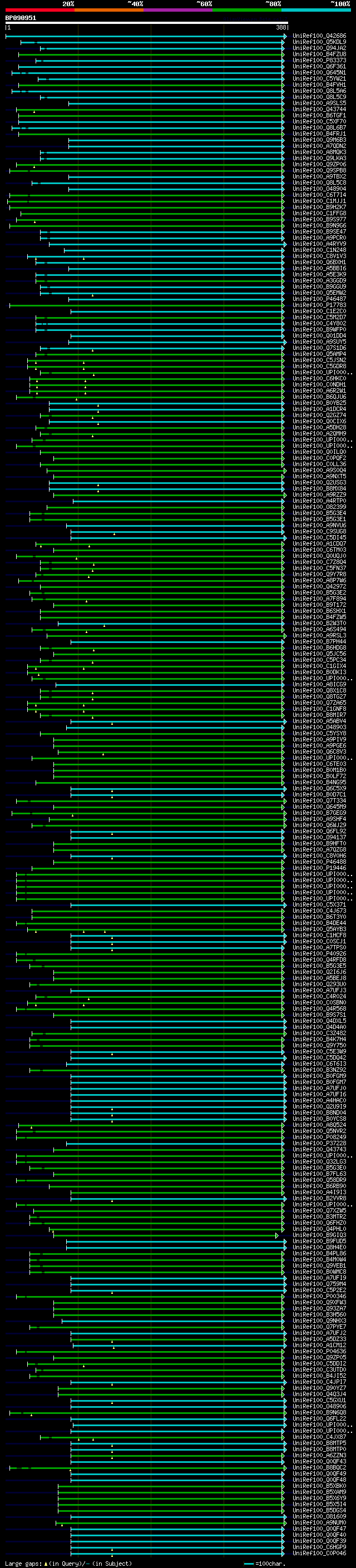
Task: Open UniRef100_B6QJU6 entry
Action: 319,397
